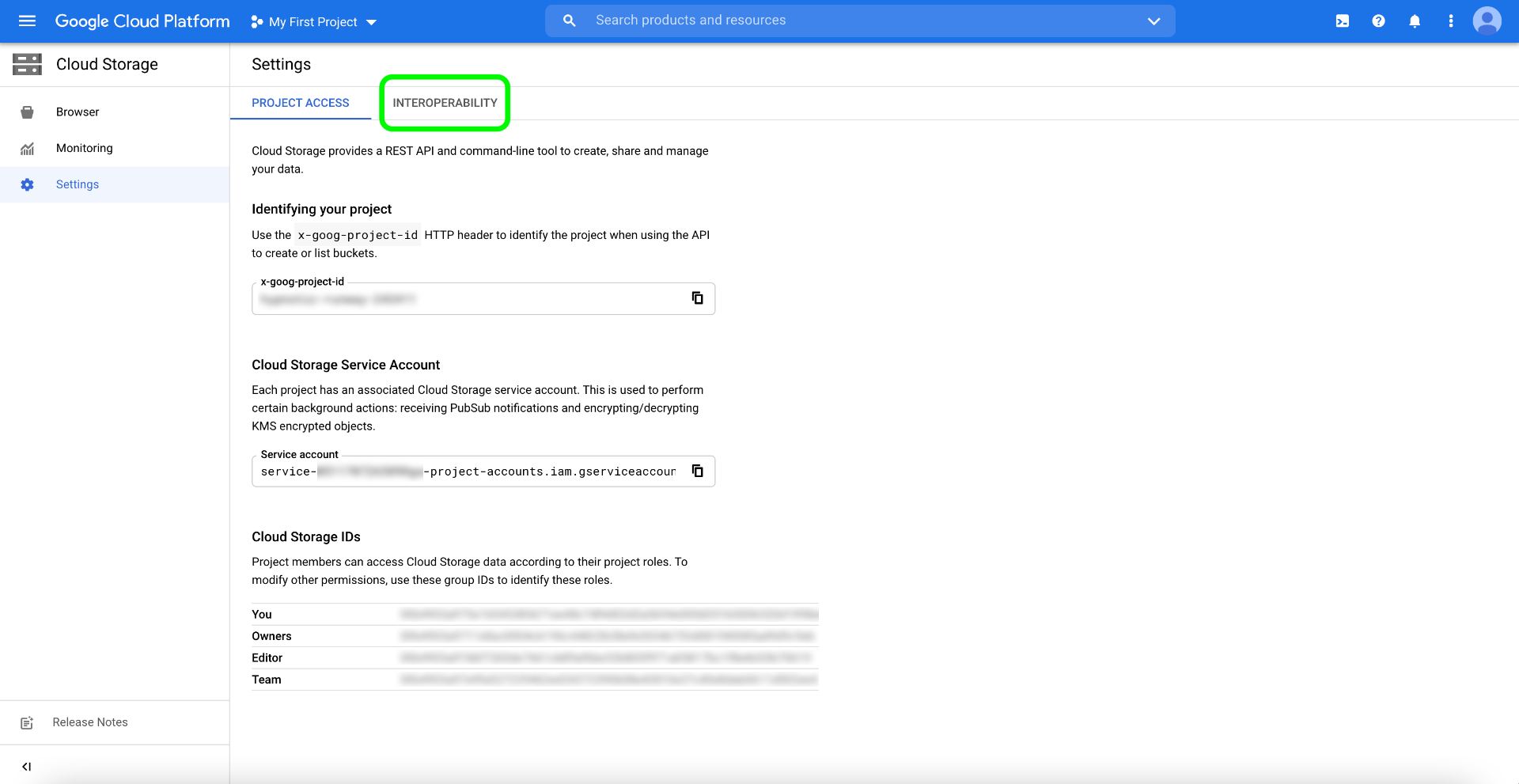
Task: Open the notifications bell
Action: [x=1415, y=21]
